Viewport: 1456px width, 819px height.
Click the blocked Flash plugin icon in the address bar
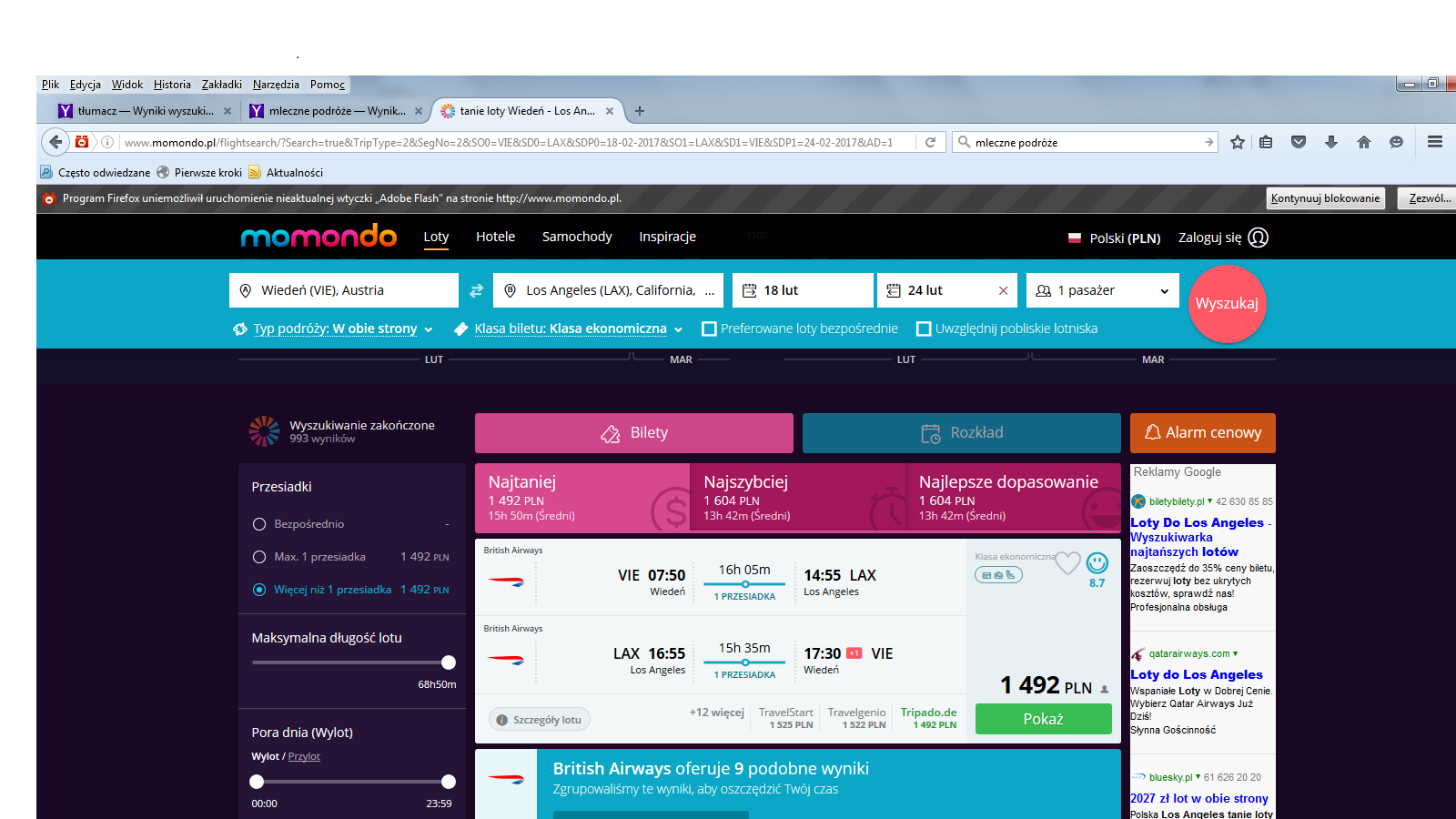(x=83, y=142)
